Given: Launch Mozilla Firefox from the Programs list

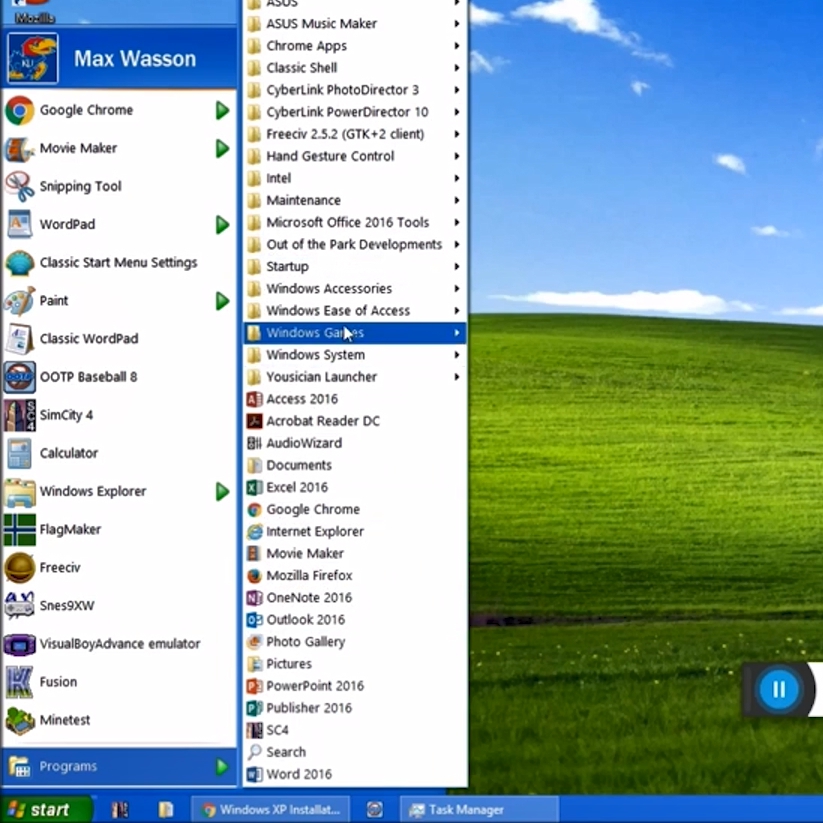Looking at the screenshot, I should (x=355, y=575).
